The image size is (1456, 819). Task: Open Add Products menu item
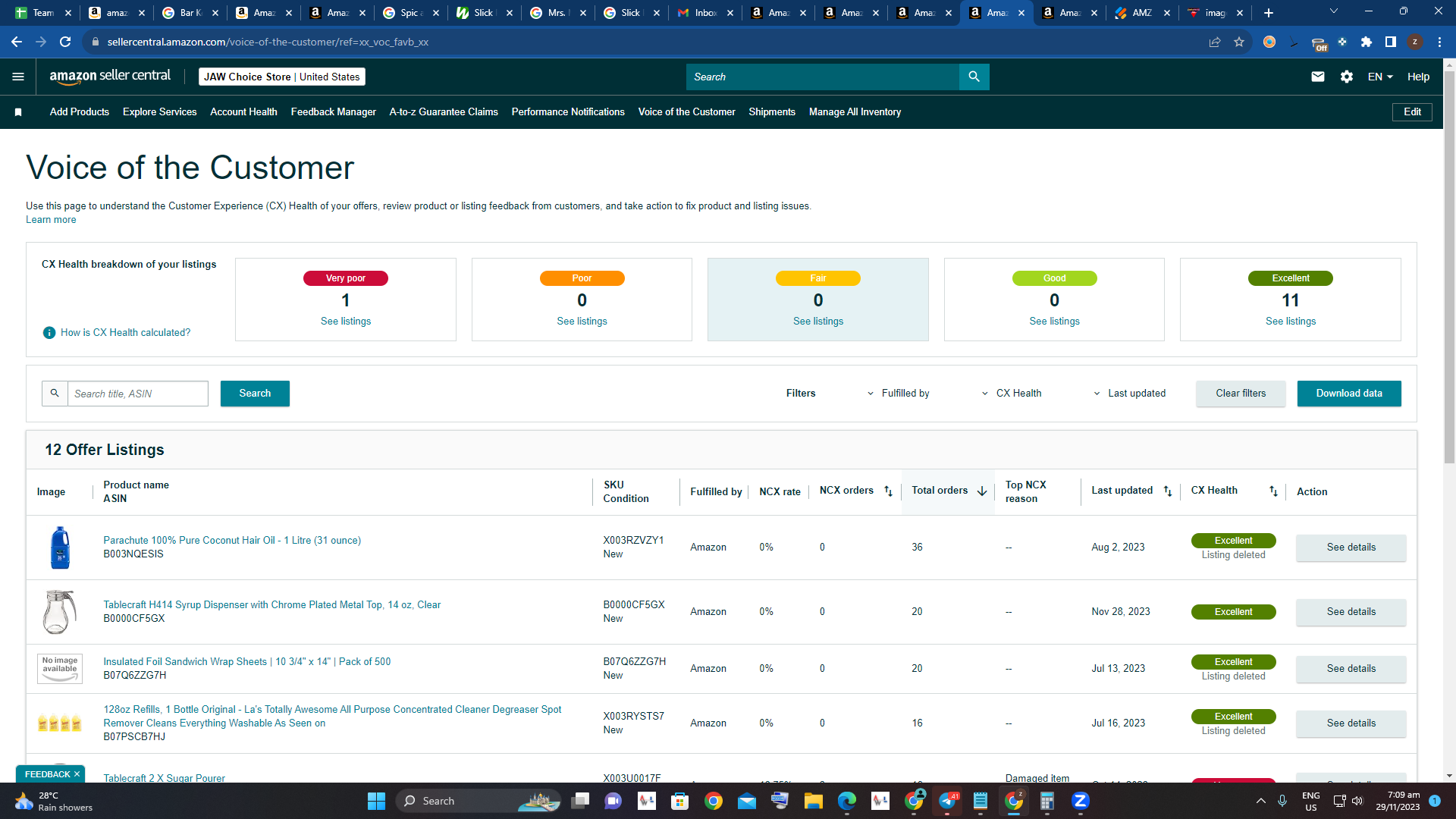coord(80,112)
